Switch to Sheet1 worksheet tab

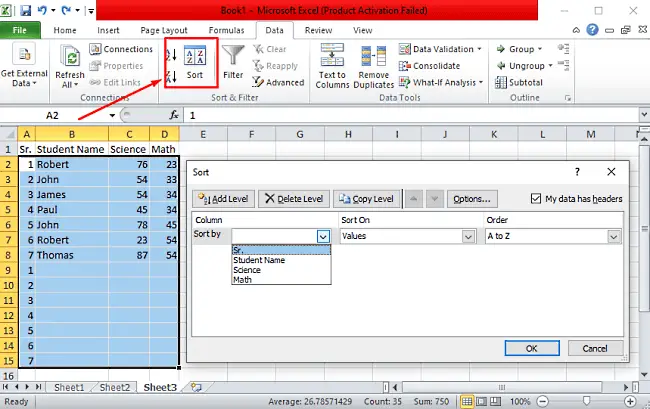(x=69, y=387)
